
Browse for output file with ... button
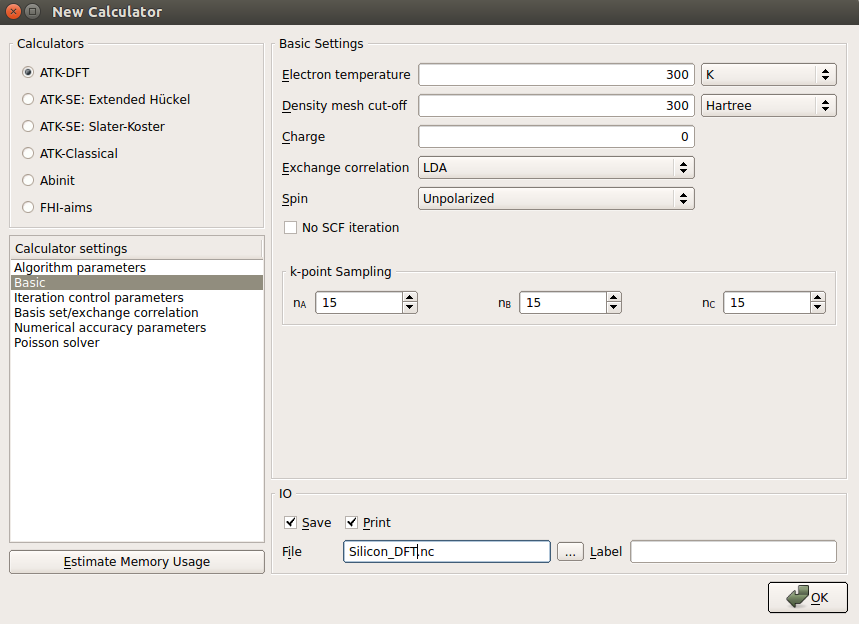pyautogui.click(x=570, y=552)
